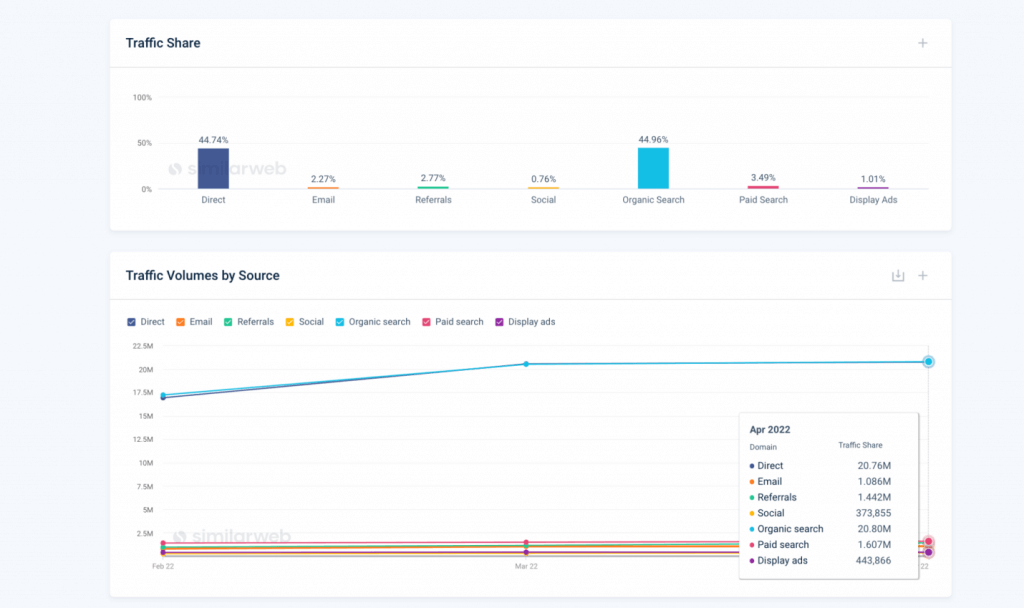Click the plus icon beside the download icon
Screen dimensions: 1024x608
[922, 275]
